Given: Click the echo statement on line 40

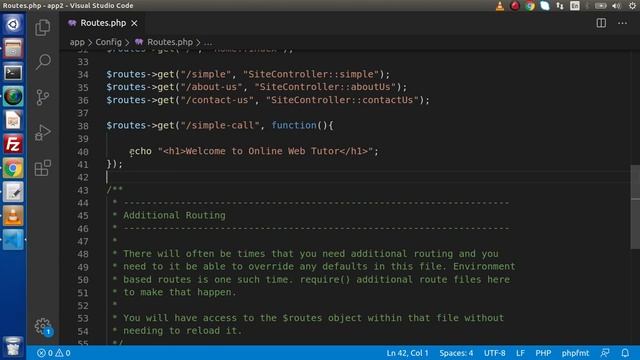Looking at the screenshot, I should pos(254,151).
